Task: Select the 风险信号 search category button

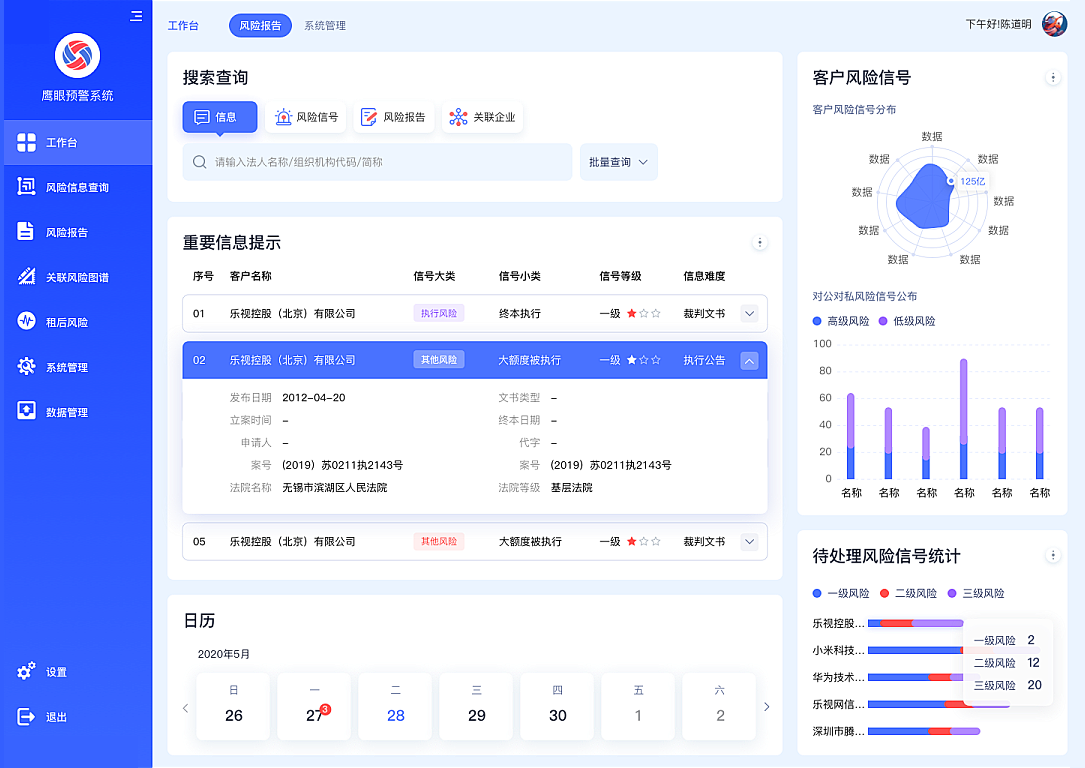Action: (306, 117)
